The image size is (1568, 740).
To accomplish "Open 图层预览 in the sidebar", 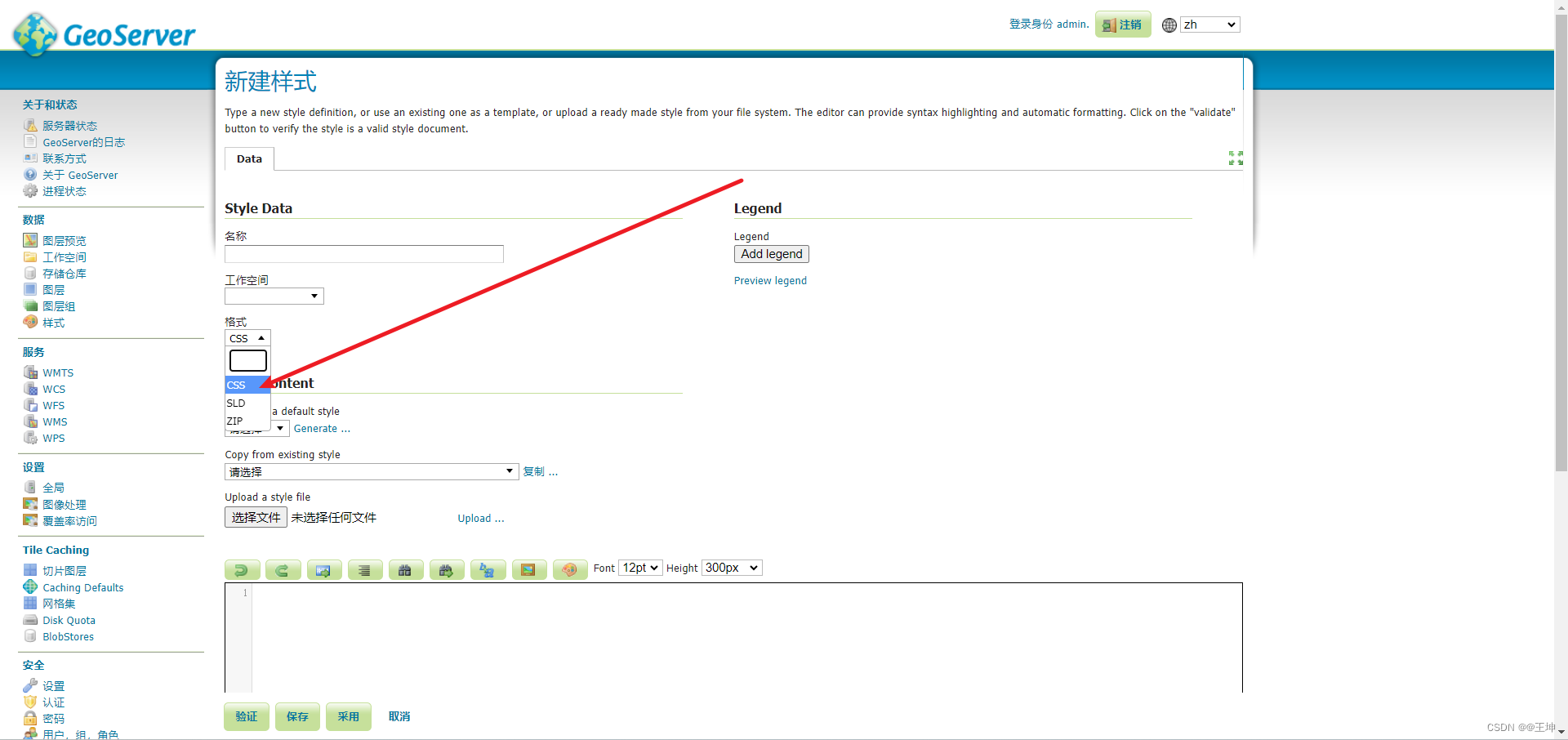I will tap(65, 241).
